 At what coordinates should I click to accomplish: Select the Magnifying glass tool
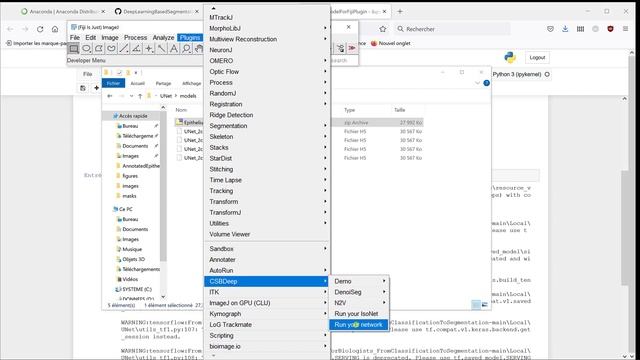(x=187, y=49)
